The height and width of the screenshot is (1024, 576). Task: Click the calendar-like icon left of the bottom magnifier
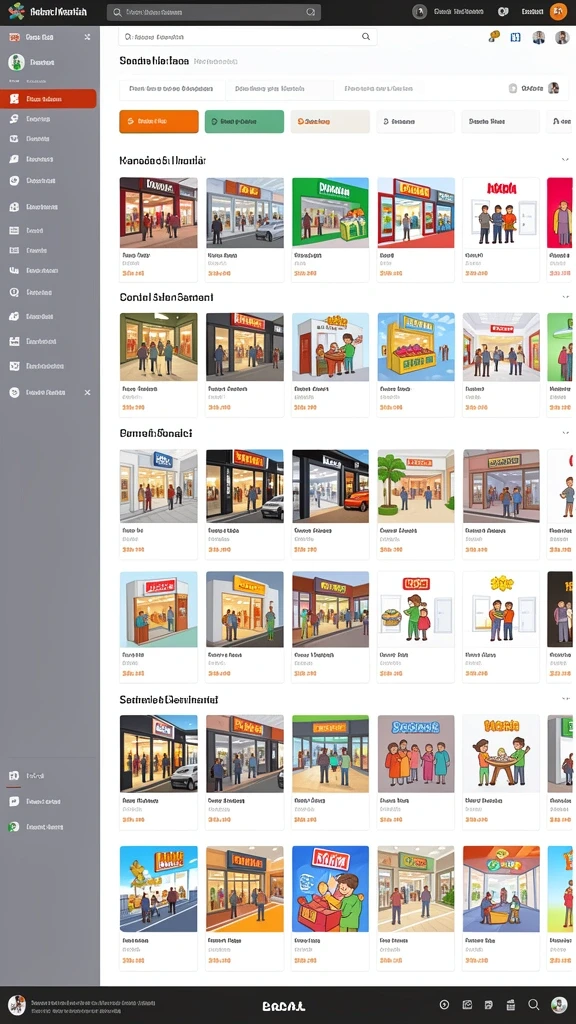coord(511,1005)
